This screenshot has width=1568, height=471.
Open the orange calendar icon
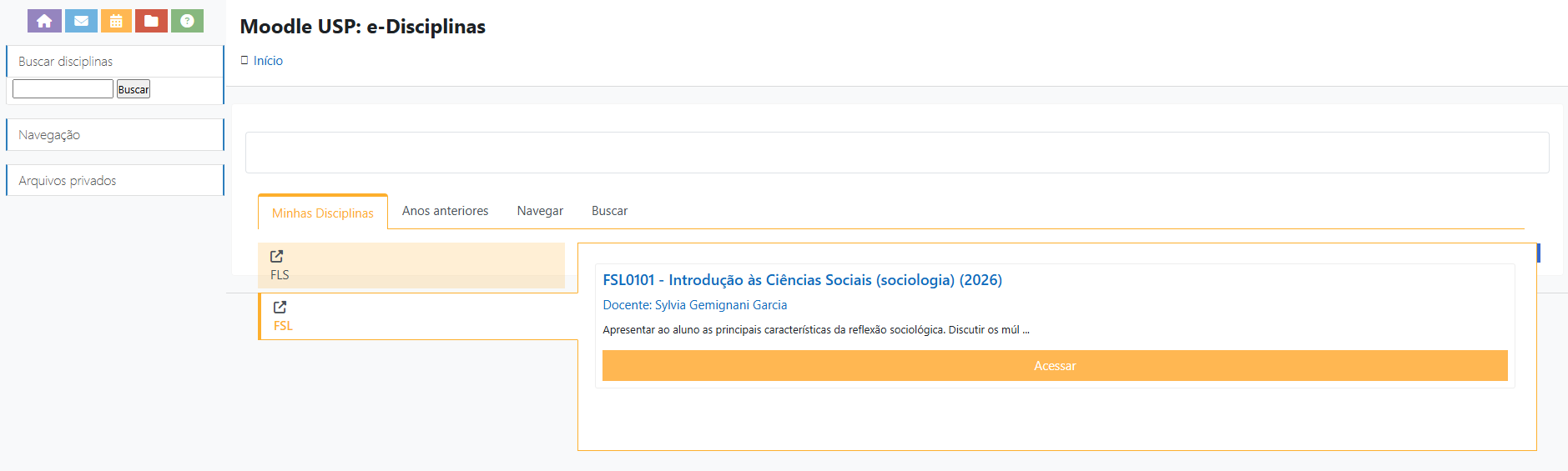click(x=116, y=21)
